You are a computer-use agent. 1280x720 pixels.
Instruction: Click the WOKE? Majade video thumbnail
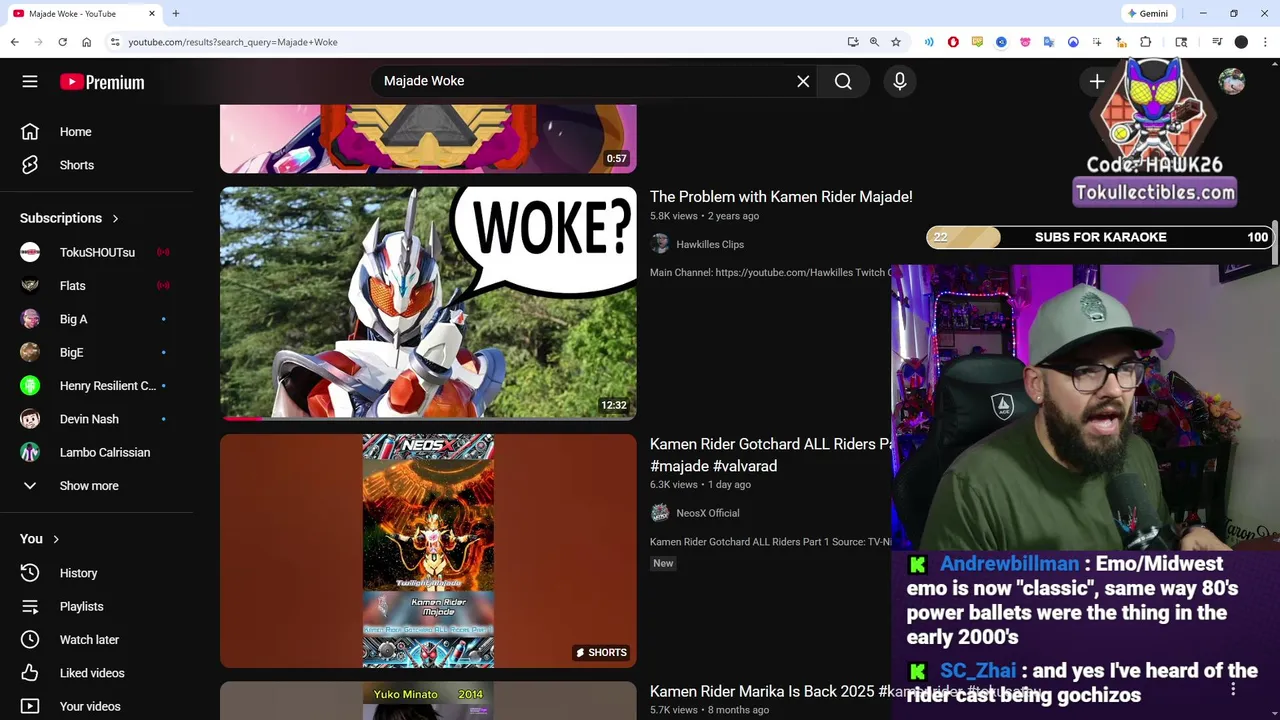[x=428, y=303]
